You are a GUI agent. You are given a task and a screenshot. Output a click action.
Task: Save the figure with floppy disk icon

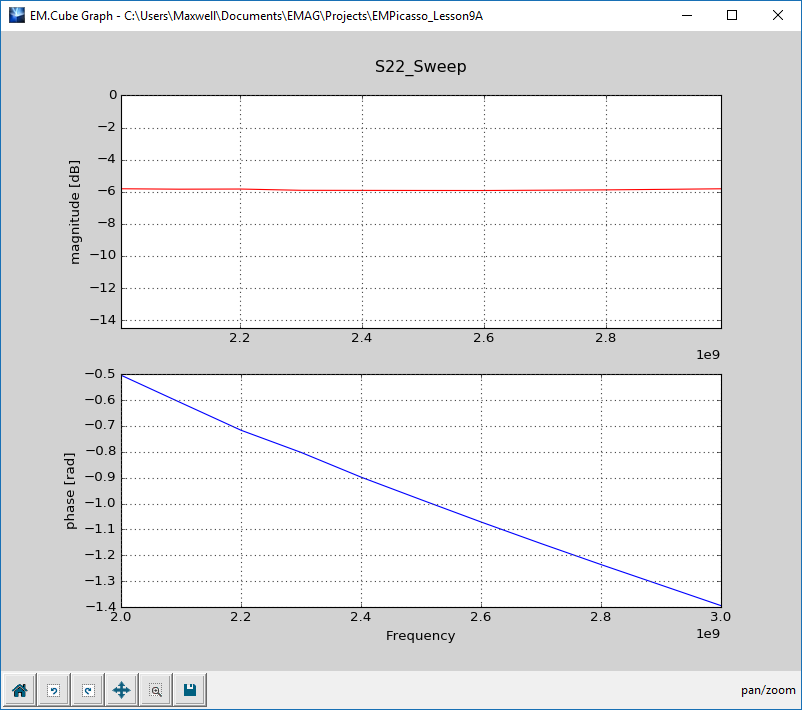tap(190, 690)
